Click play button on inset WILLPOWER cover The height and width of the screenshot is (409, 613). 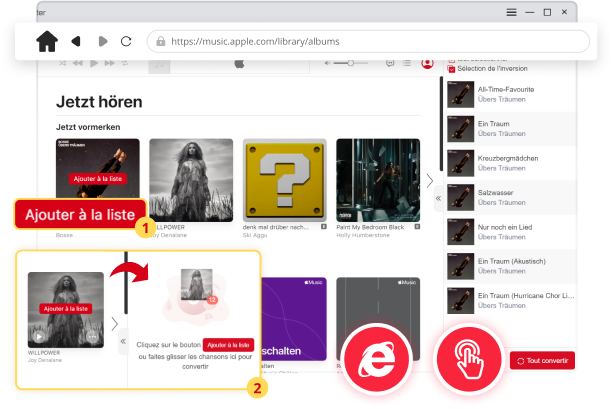(x=39, y=336)
